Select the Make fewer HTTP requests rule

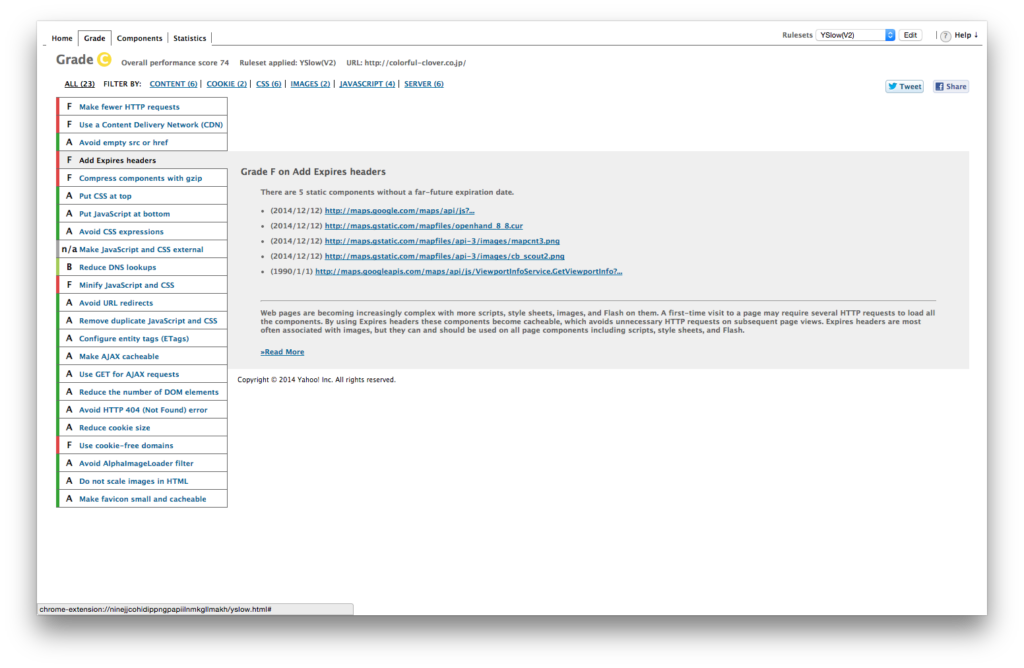pos(129,107)
